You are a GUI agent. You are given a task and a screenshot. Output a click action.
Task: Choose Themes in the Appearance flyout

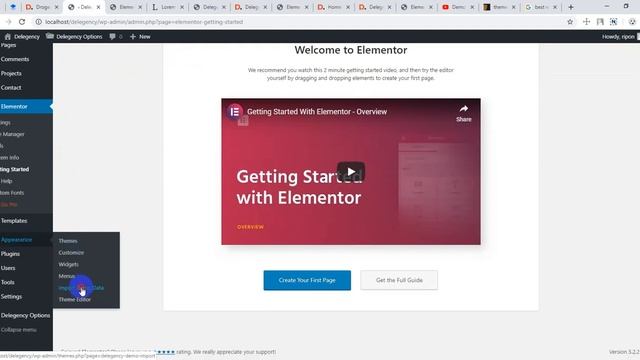pos(68,241)
